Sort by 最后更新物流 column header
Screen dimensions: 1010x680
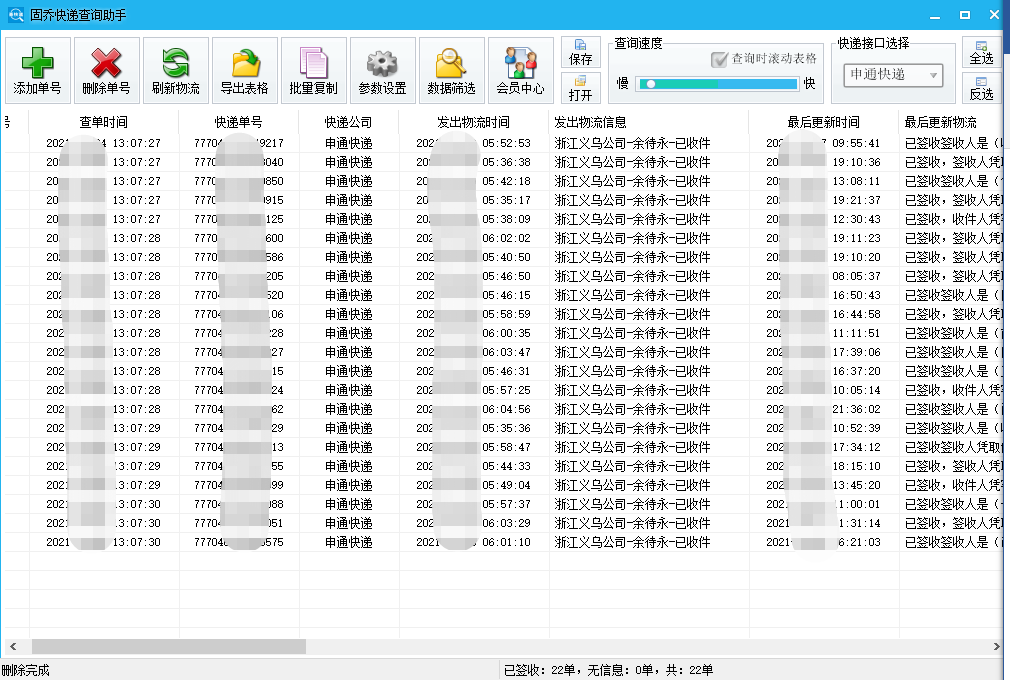pos(951,122)
